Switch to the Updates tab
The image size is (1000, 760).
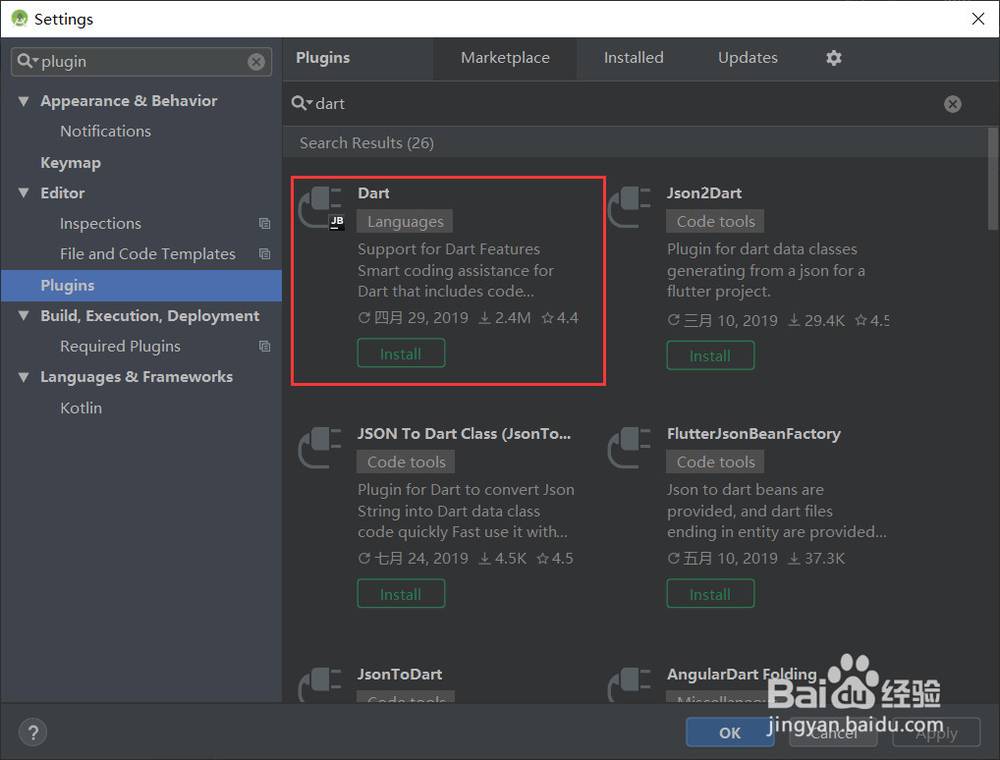pyautogui.click(x=747, y=58)
